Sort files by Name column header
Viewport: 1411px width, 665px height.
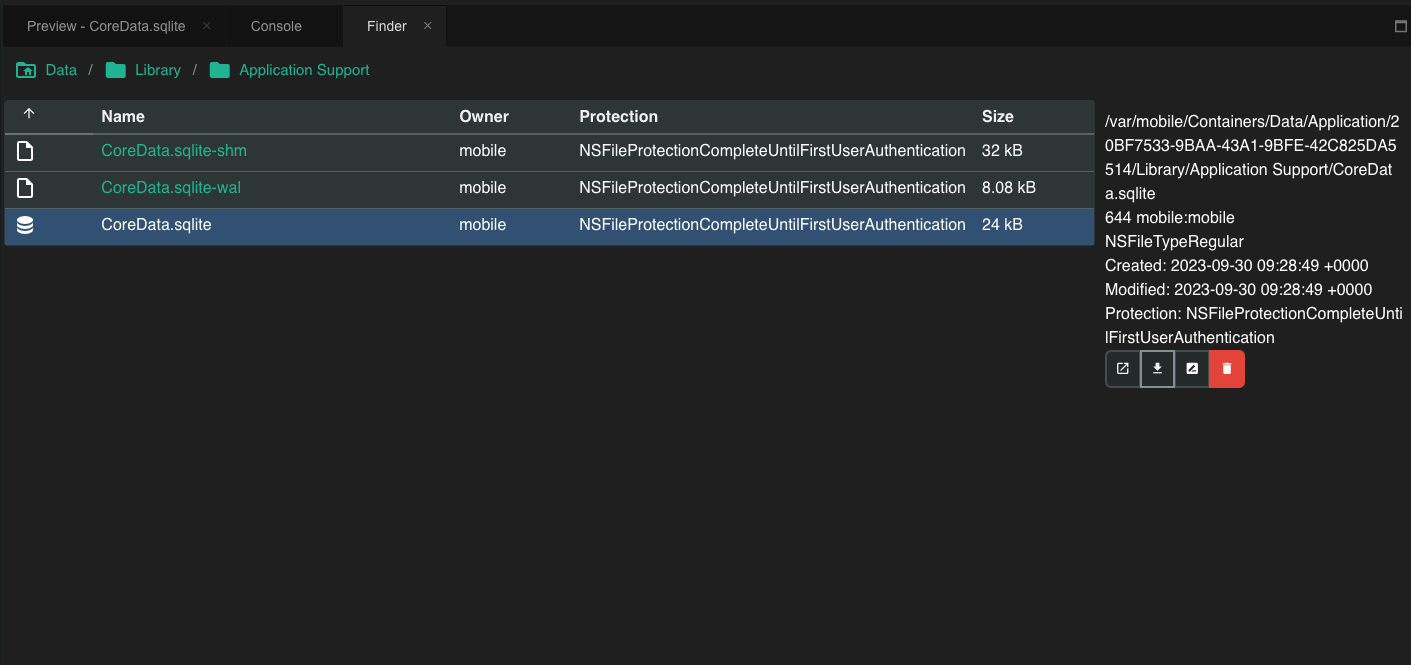click(123, 116)
